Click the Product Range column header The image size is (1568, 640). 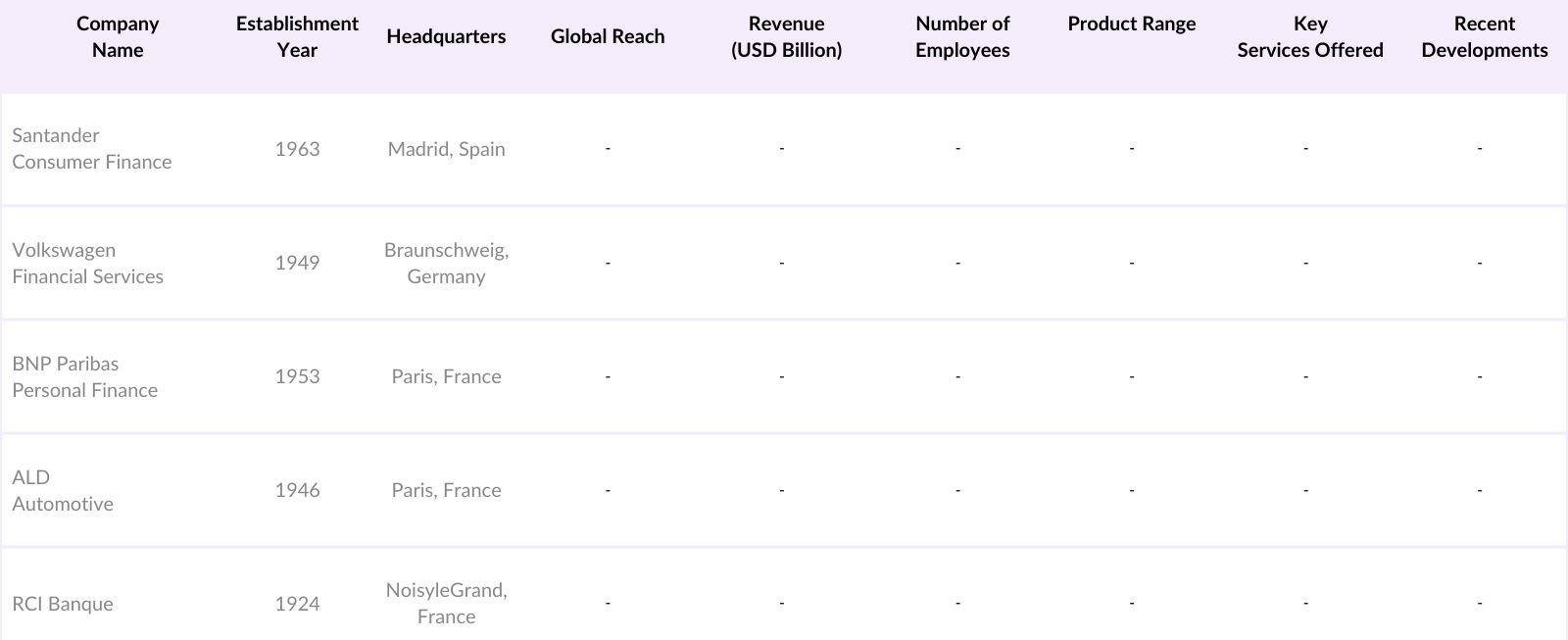pyautogui.click(x=1132, y=25)
